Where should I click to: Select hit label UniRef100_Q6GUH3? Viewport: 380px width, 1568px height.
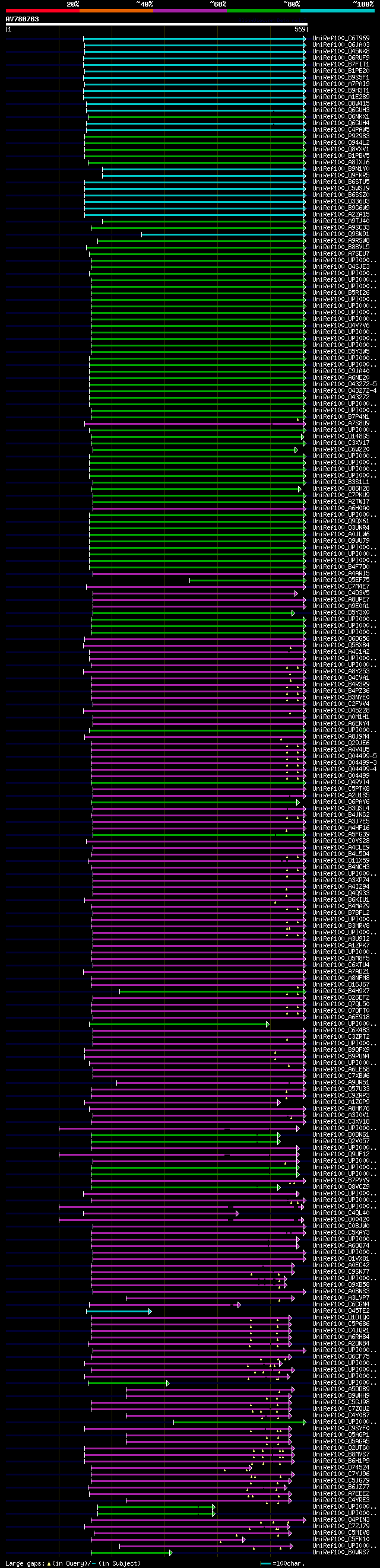coord(341,110)
